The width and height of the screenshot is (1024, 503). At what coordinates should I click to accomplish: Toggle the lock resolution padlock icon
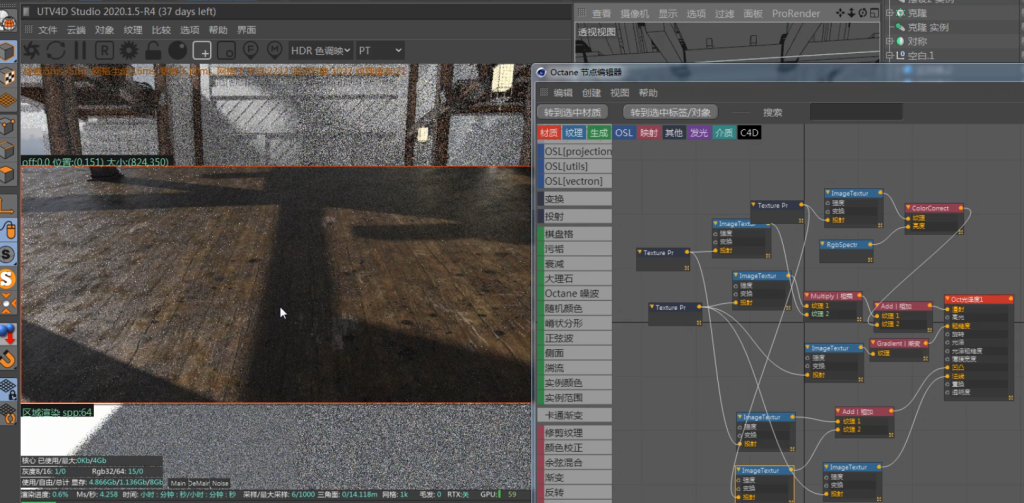click(x=153, y=50)
